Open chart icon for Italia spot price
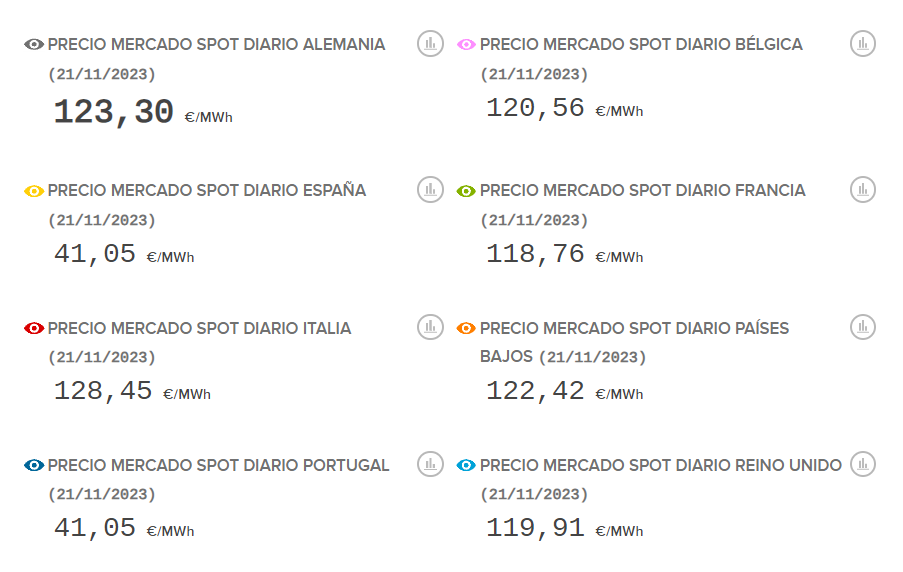Screen dimensions: 903x572 430,326
